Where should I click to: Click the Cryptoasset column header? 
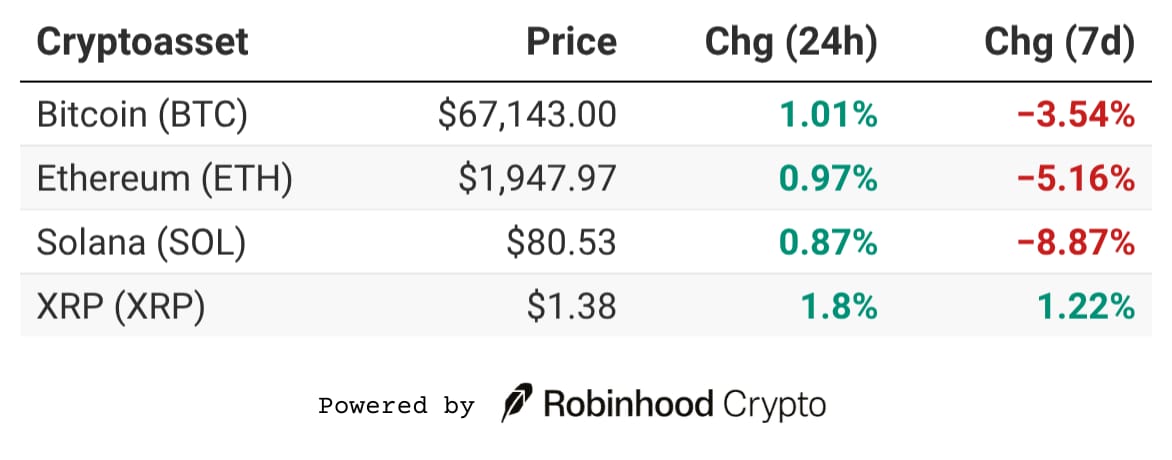[x=142, y=43]
